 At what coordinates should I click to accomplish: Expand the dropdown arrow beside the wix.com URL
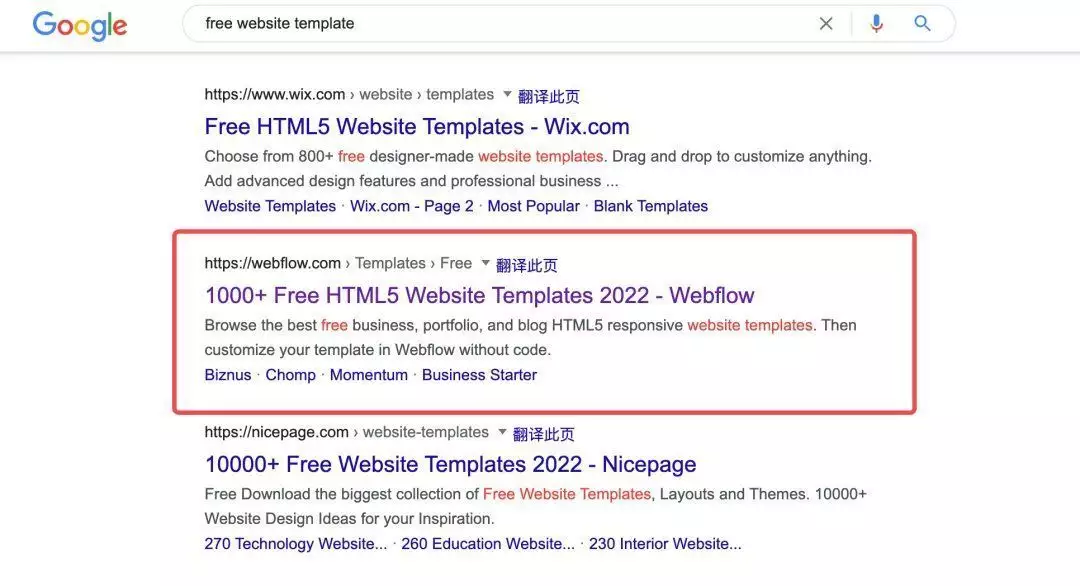[507, 93]
